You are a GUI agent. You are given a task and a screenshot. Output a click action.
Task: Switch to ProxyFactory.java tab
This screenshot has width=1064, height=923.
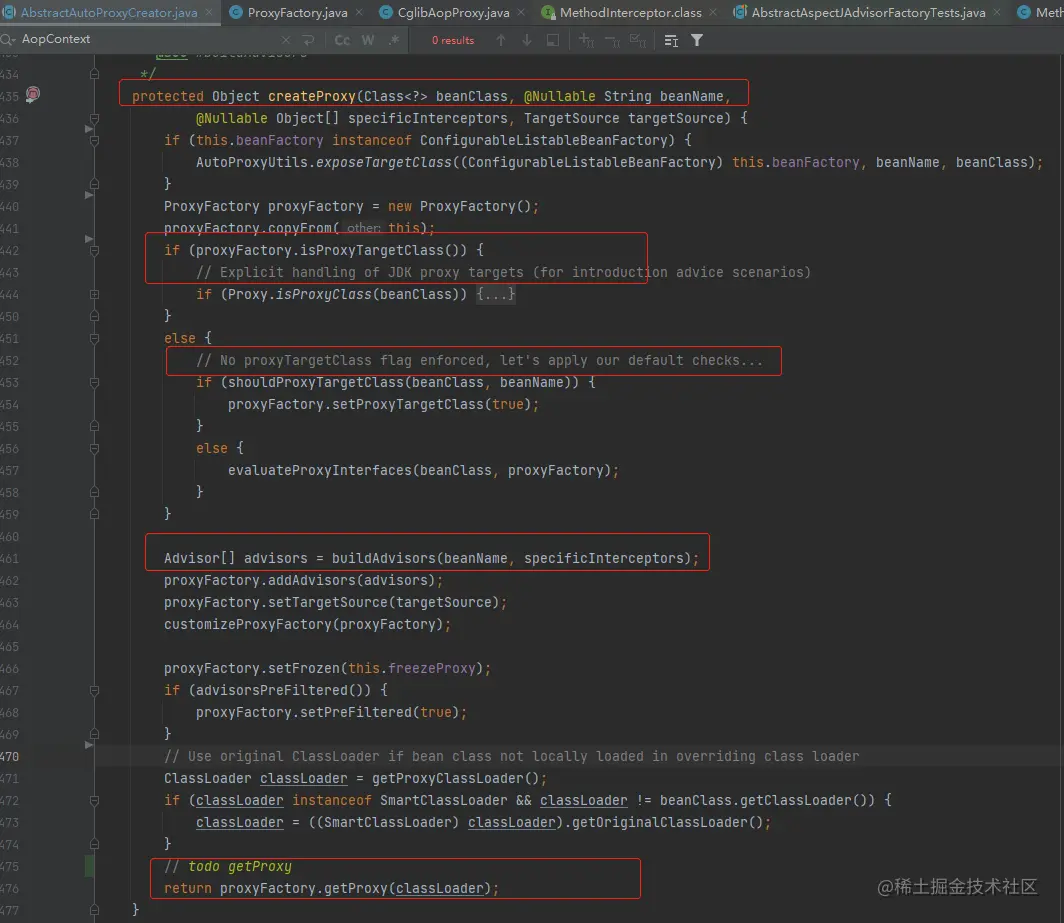tap(297, 12)
